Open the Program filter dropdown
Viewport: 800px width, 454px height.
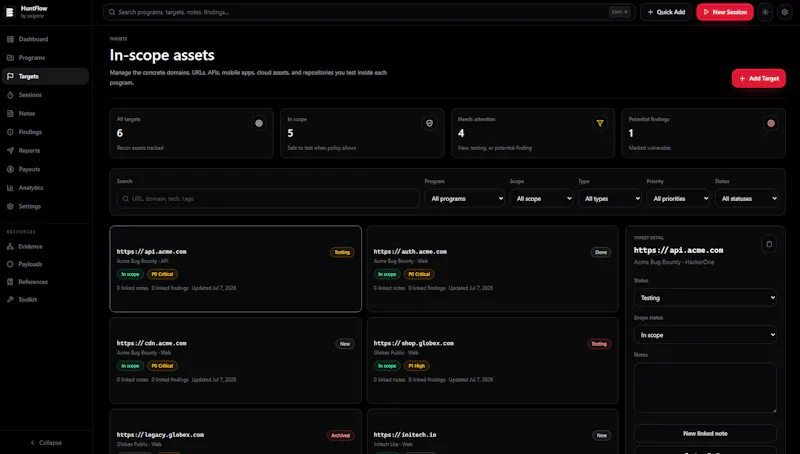(x=464, y=198)
